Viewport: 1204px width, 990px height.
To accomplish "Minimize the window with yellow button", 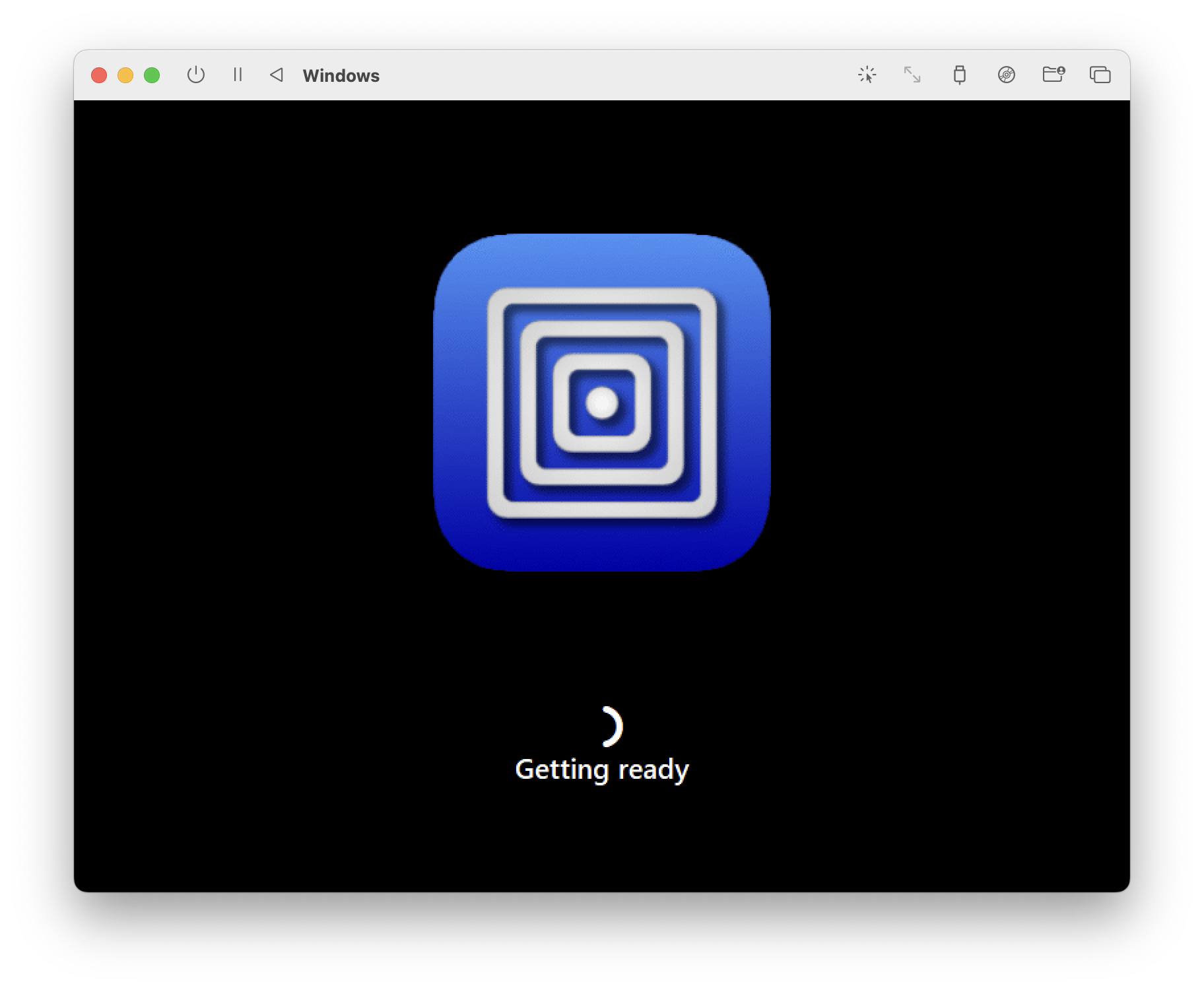I will pyautogui.click(x=125, y=75).
